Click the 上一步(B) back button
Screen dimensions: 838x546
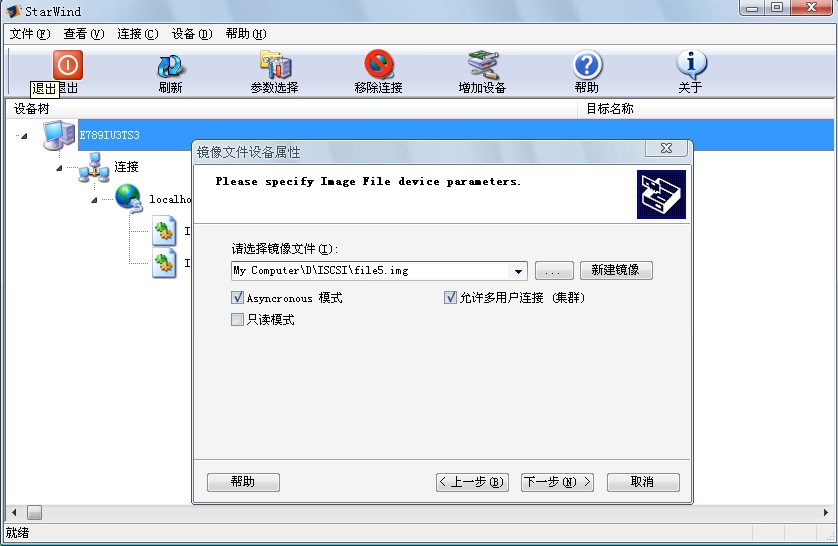coord(472,482)
